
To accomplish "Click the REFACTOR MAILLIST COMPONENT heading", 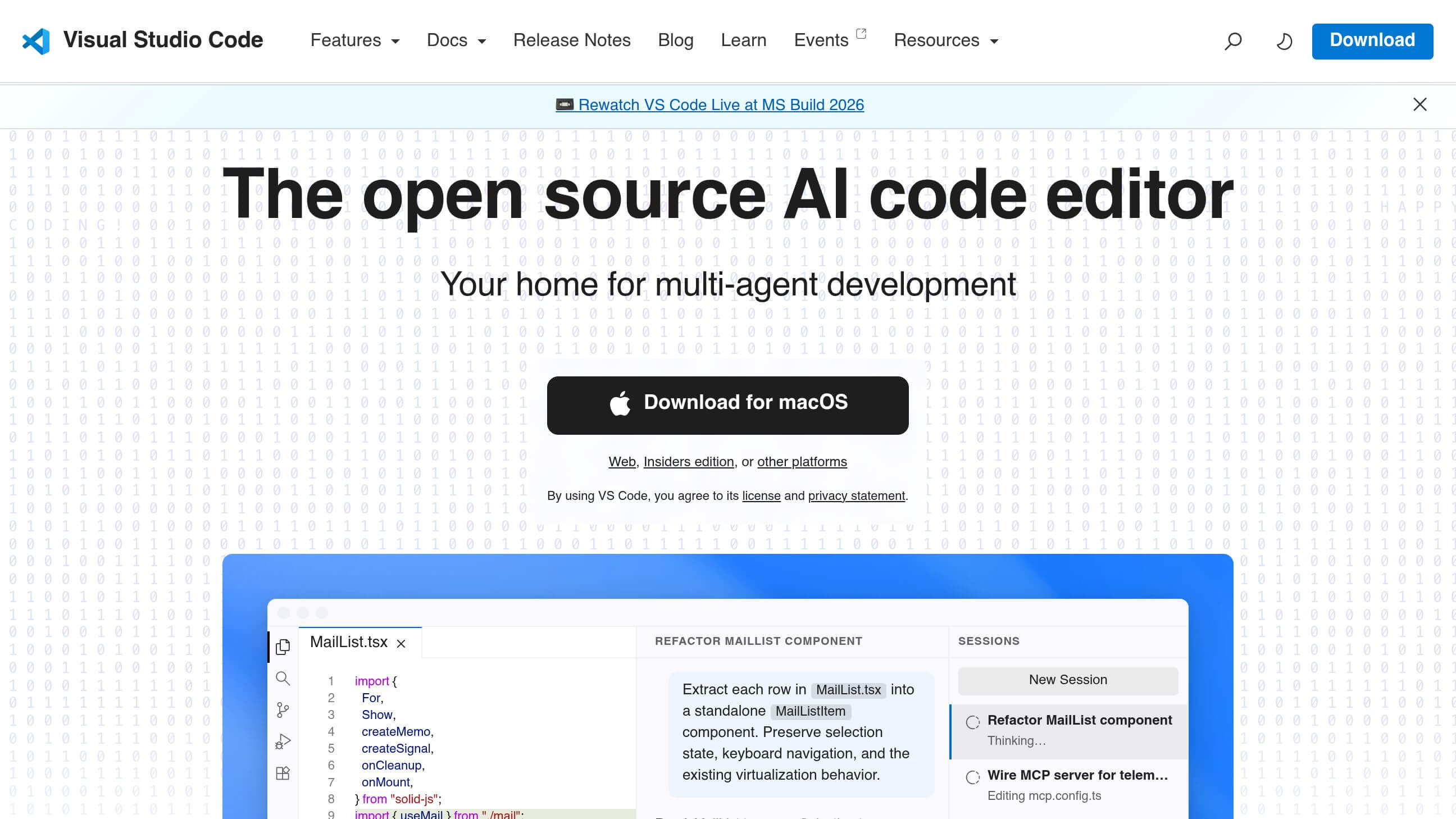I will coord(758,641).
